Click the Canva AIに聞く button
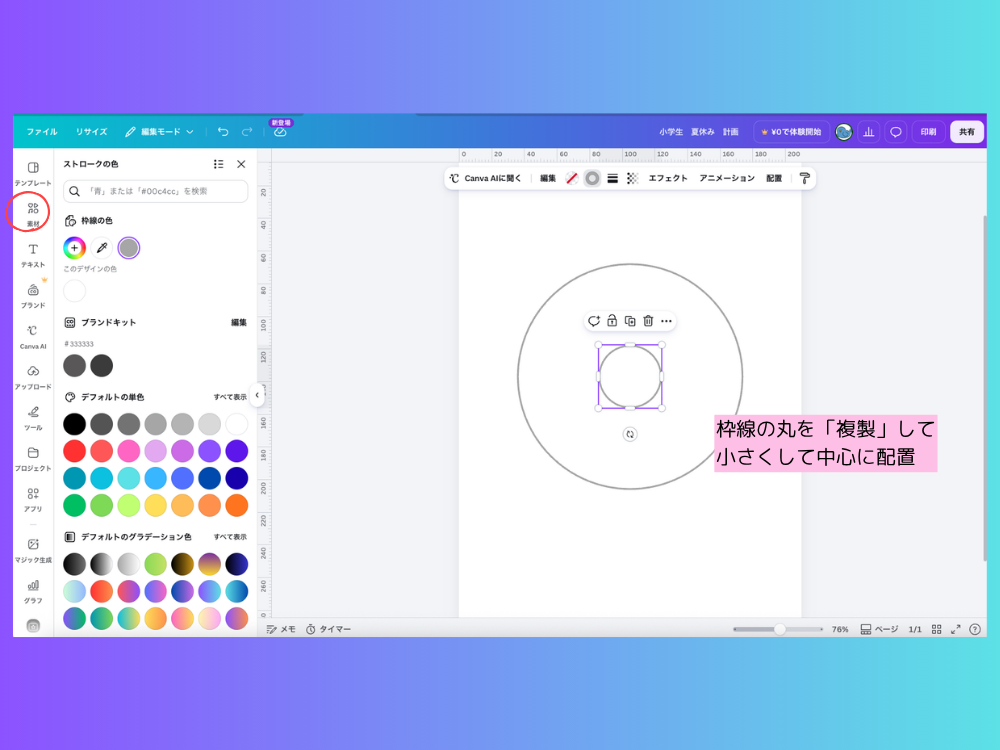 click(x=485, y=179)
